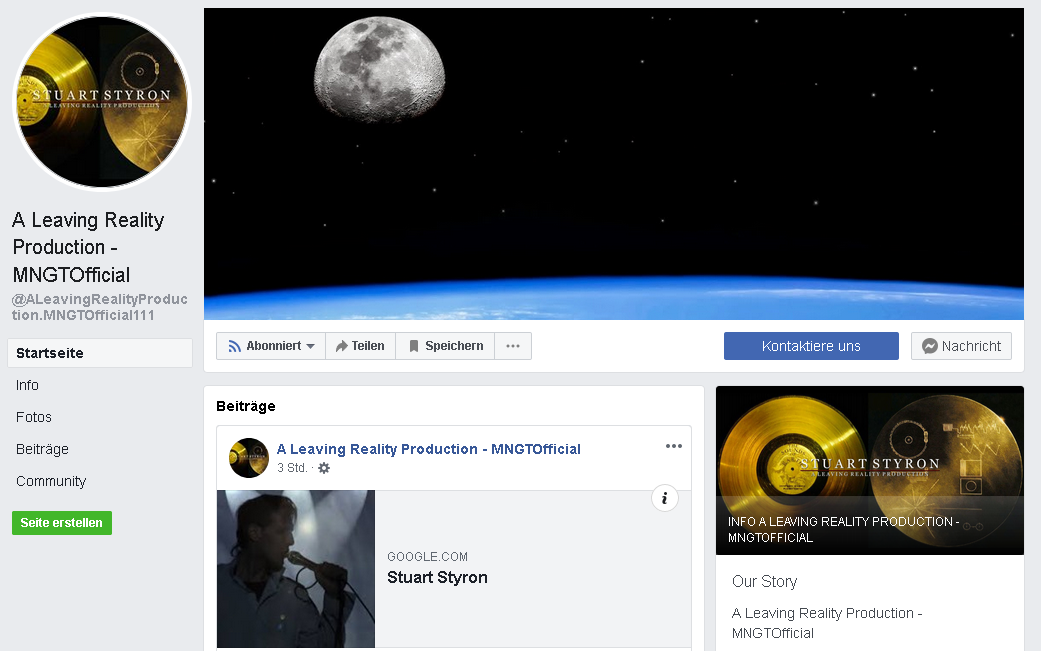Open Fotos in the sidebar

click(x=34, y=417)
